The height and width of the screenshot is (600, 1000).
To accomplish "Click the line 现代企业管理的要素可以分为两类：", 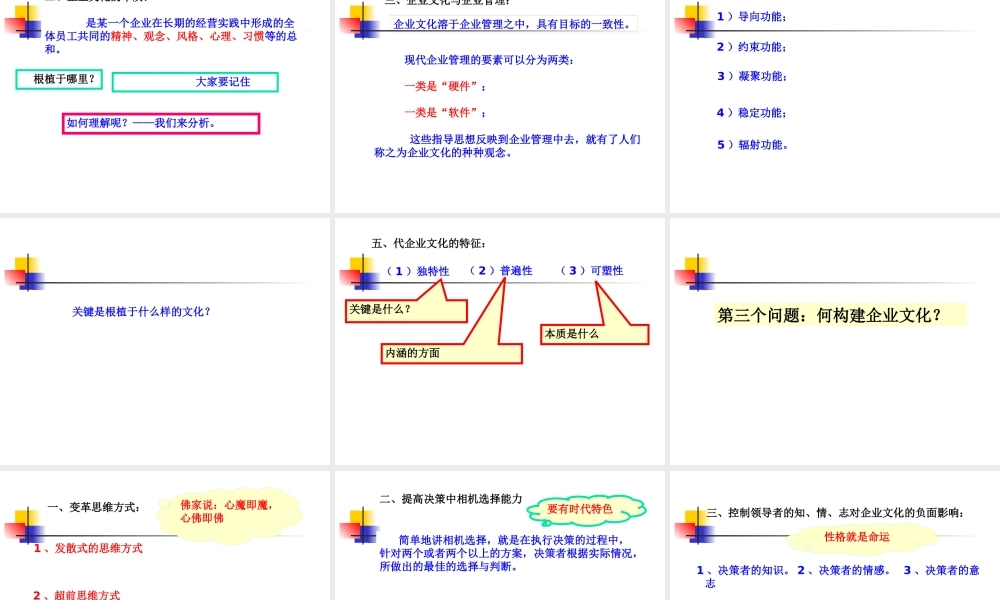I will [489, 60].
